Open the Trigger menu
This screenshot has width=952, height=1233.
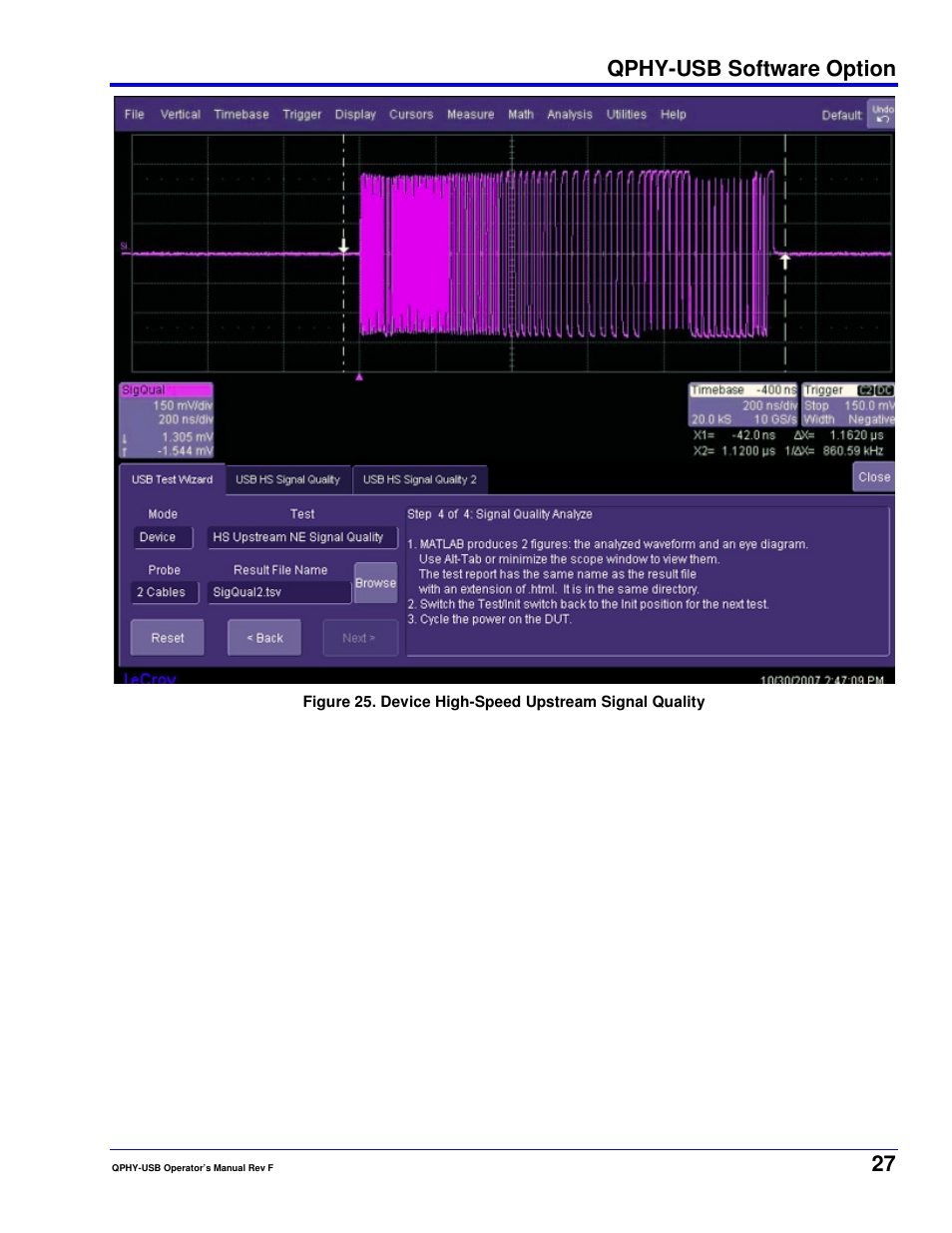(x=302, y=115)
